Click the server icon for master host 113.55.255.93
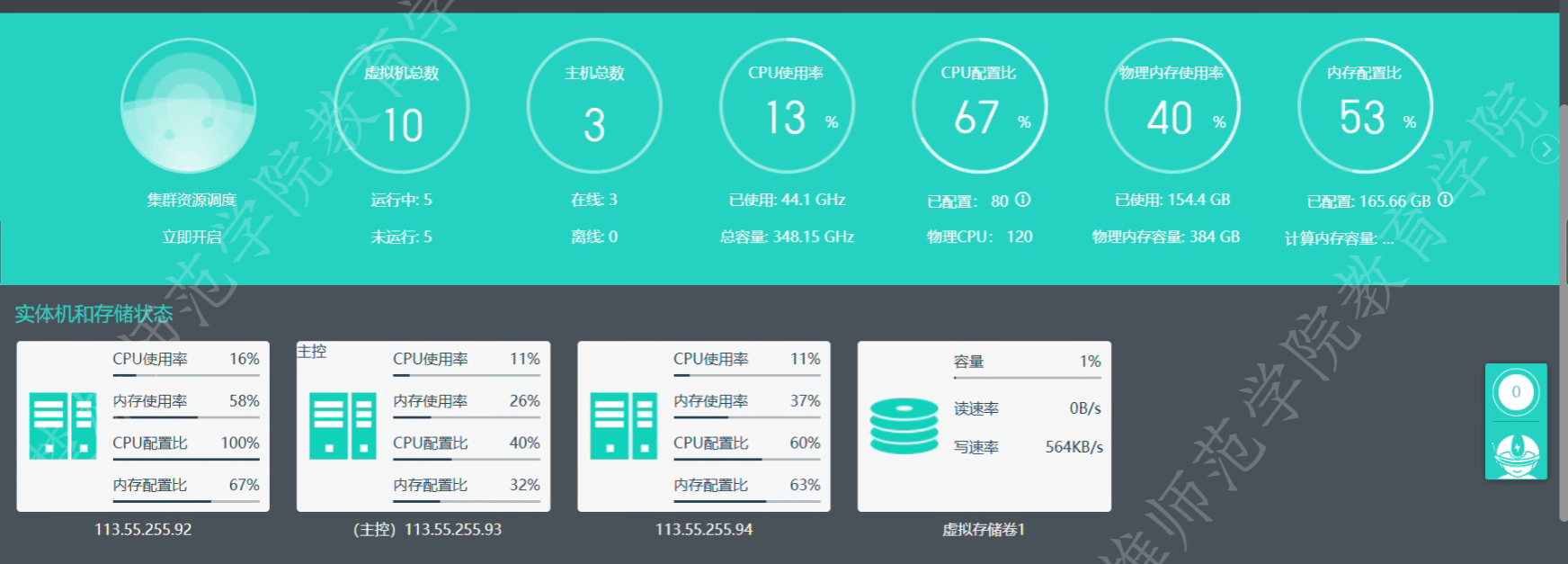The width and height of the screenshot is (1568, 564). click(343, 425)
